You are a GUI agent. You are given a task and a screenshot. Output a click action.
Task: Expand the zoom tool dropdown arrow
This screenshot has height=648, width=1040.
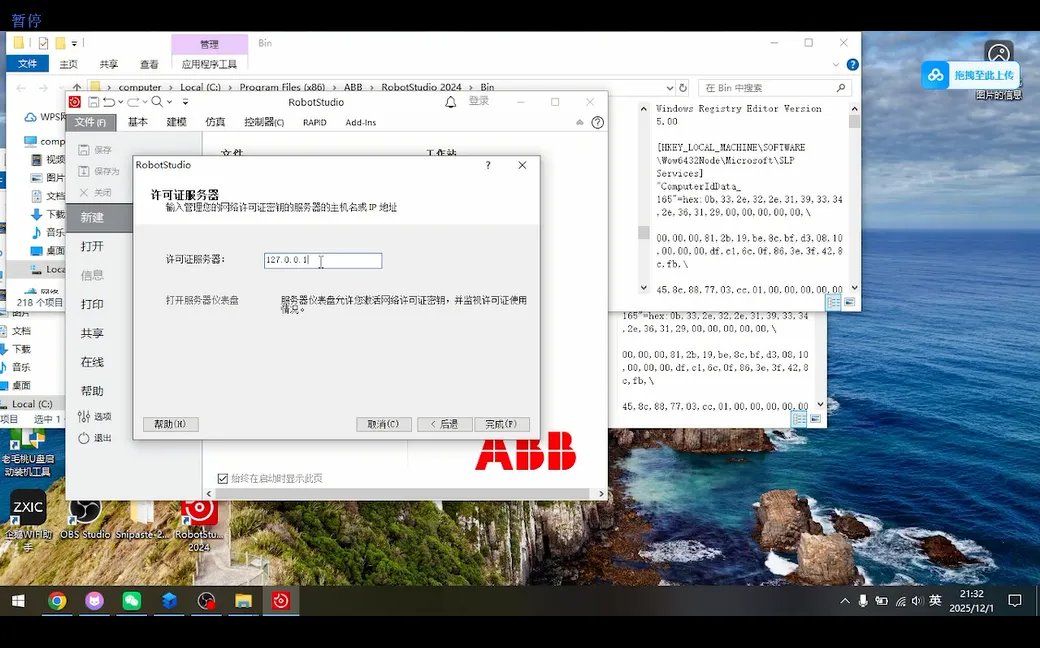click(169, 102)
